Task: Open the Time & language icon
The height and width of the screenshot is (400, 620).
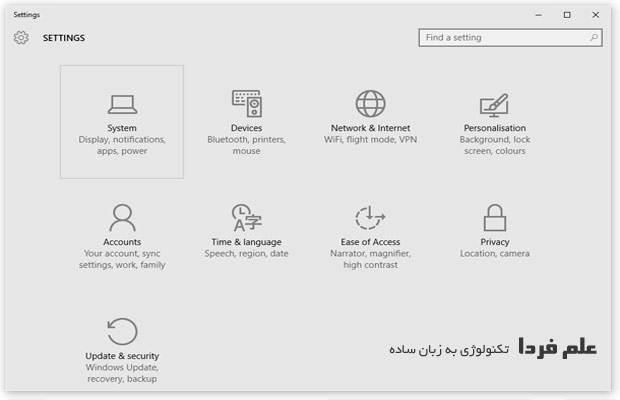Action: pos(246,217)
